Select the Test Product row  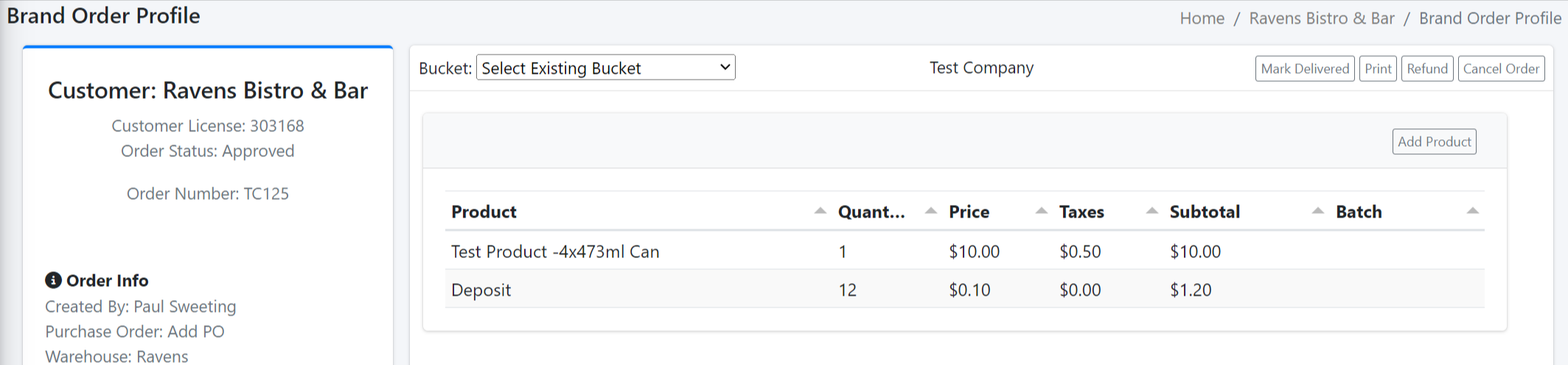(555, 251)
